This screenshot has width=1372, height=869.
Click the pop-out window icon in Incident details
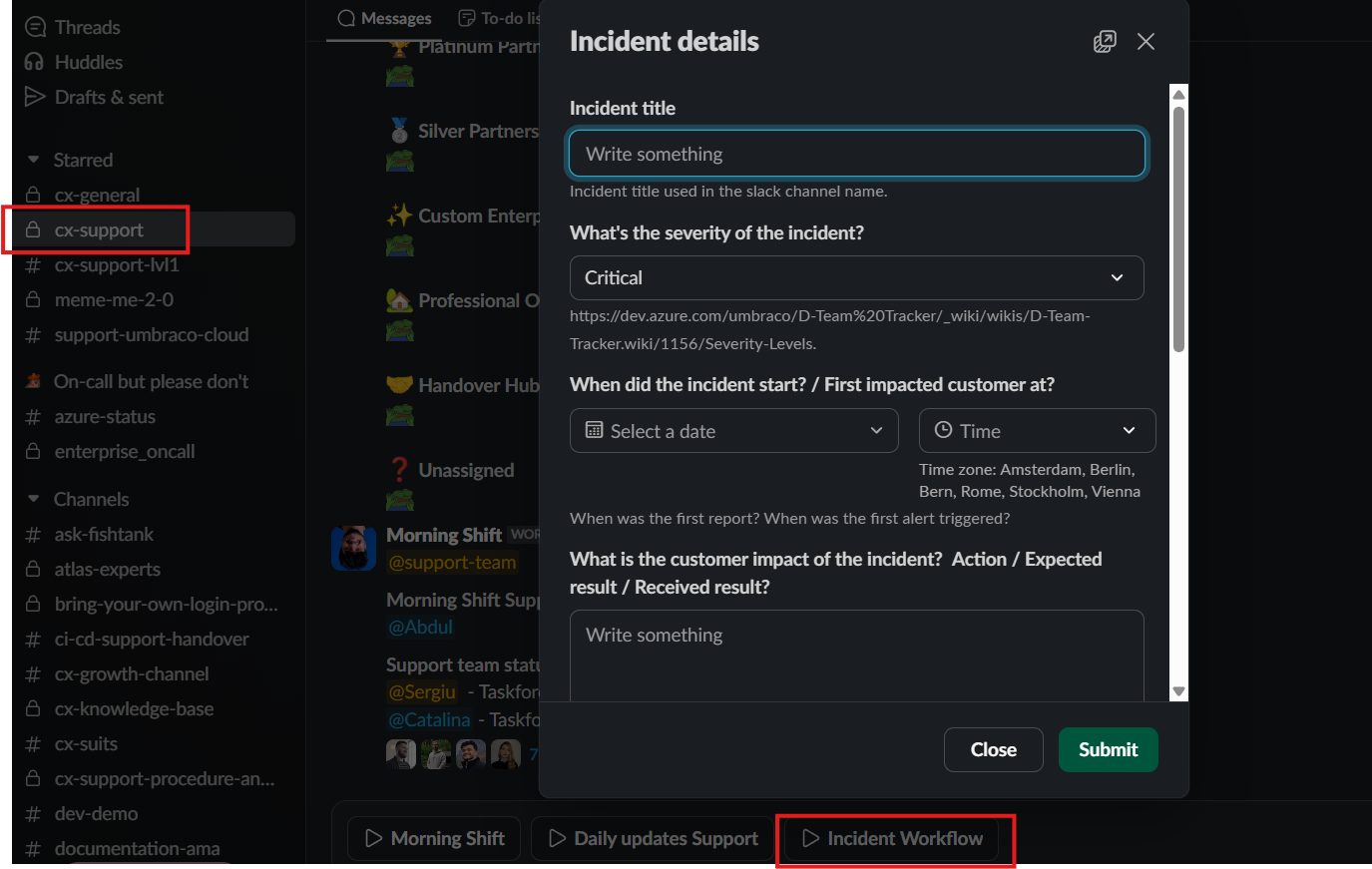pyautogui.click(x=1105, y=41)
